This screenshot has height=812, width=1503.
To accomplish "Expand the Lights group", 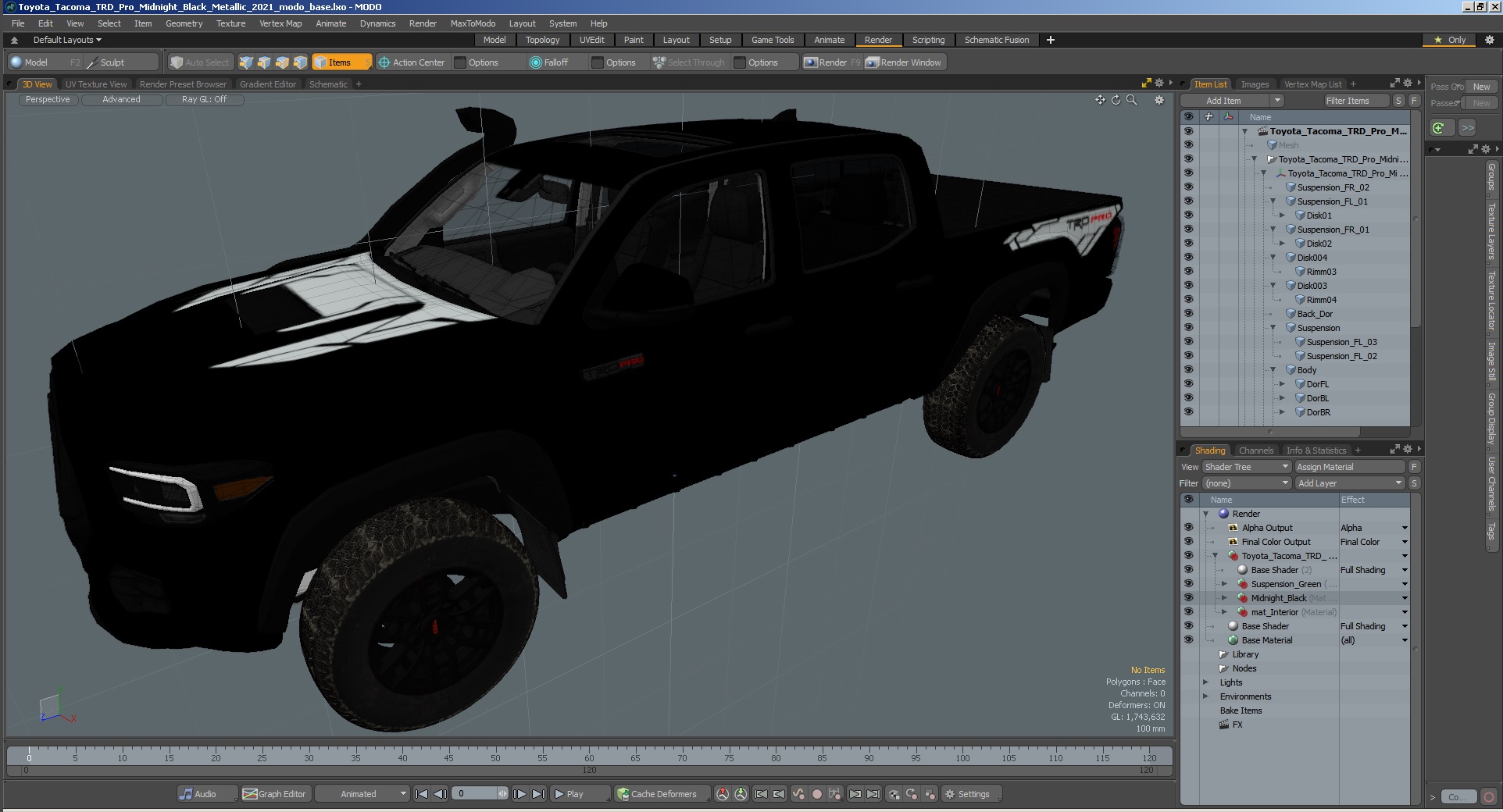I will pos(1205,682).
